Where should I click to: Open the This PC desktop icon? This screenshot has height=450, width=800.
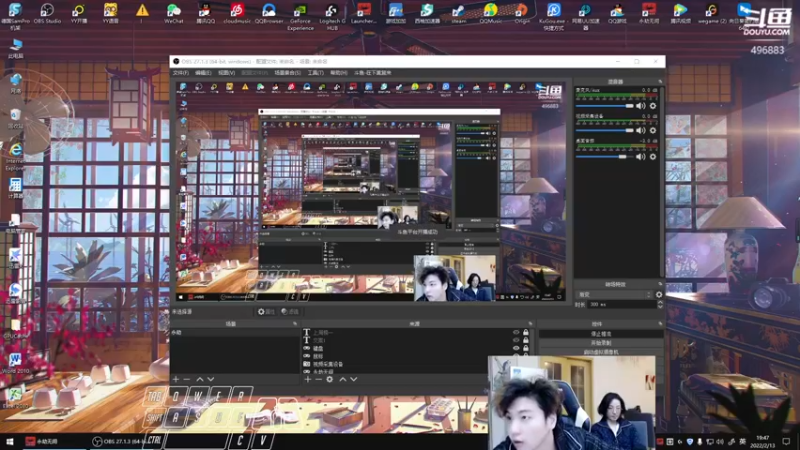(15, 48)
